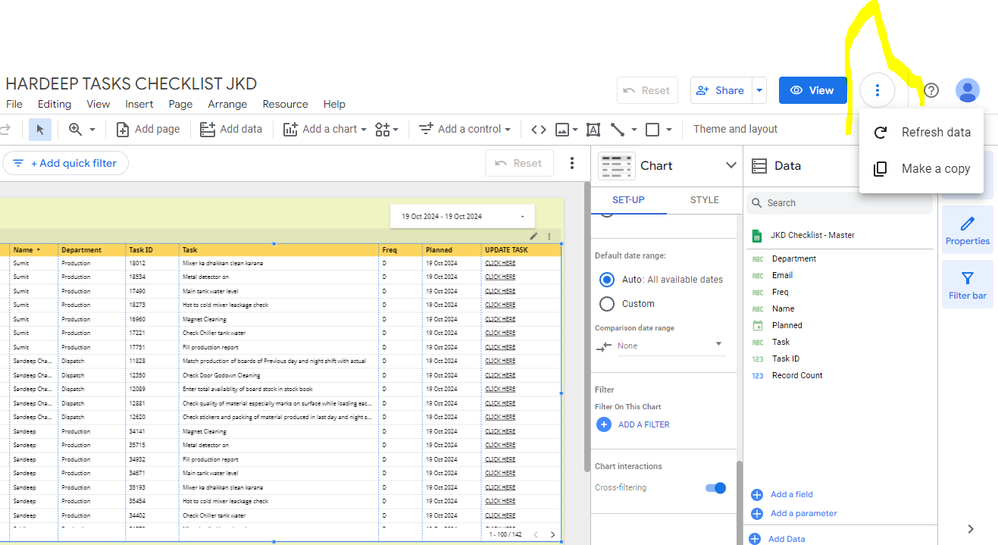Expand the Chart type chevron
The height and width of the screenshot is (545, 998).
(731, 166)
